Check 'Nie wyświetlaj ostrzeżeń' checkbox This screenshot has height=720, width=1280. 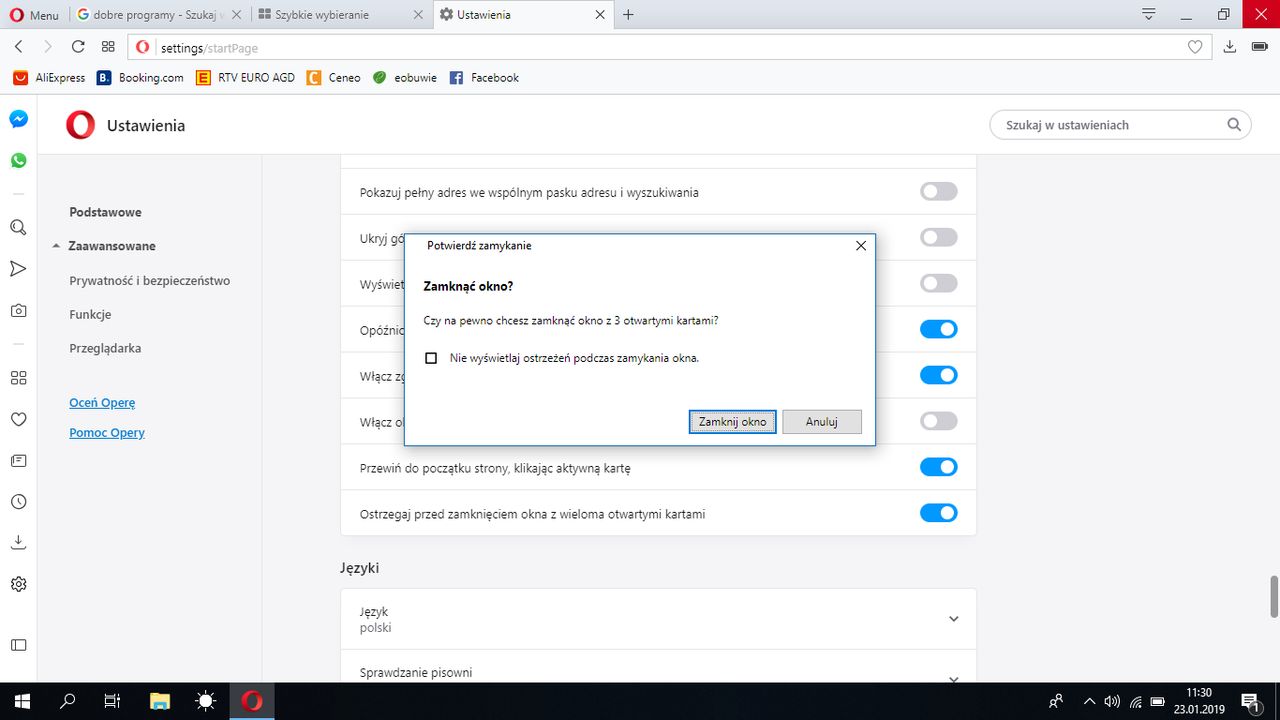point(431,358)
